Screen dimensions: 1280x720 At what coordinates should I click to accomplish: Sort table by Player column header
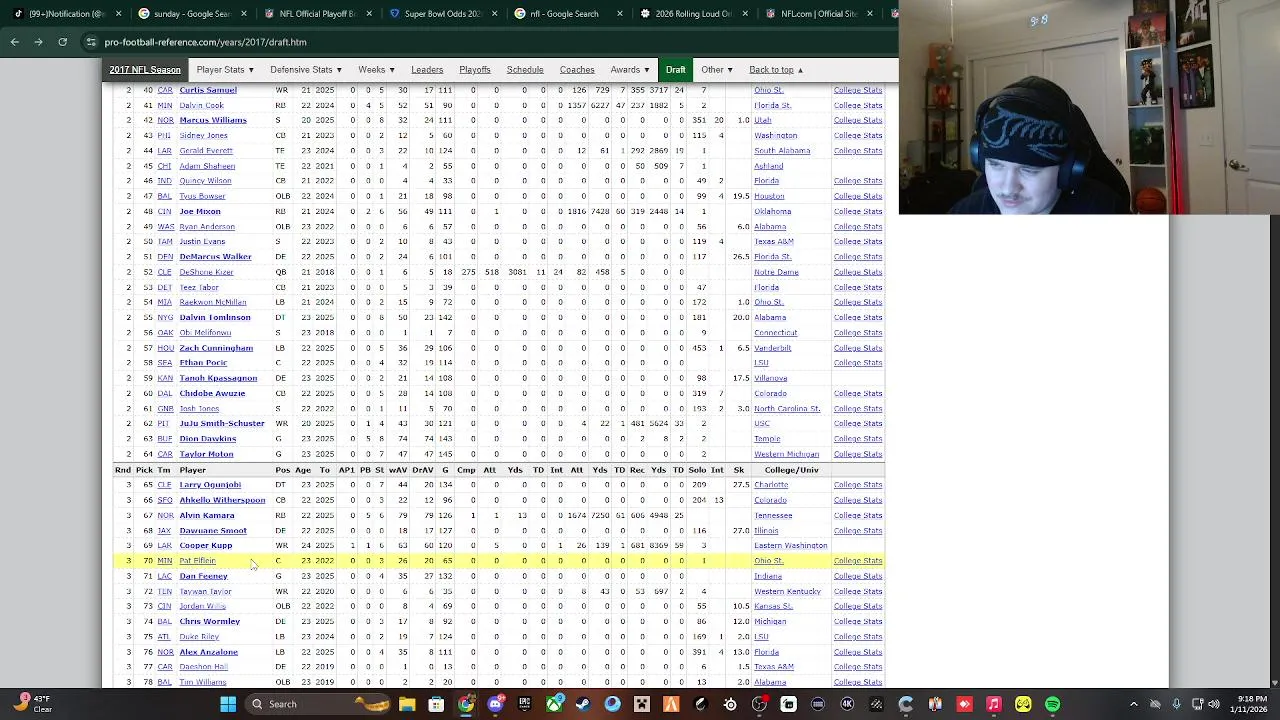(193, 470)
